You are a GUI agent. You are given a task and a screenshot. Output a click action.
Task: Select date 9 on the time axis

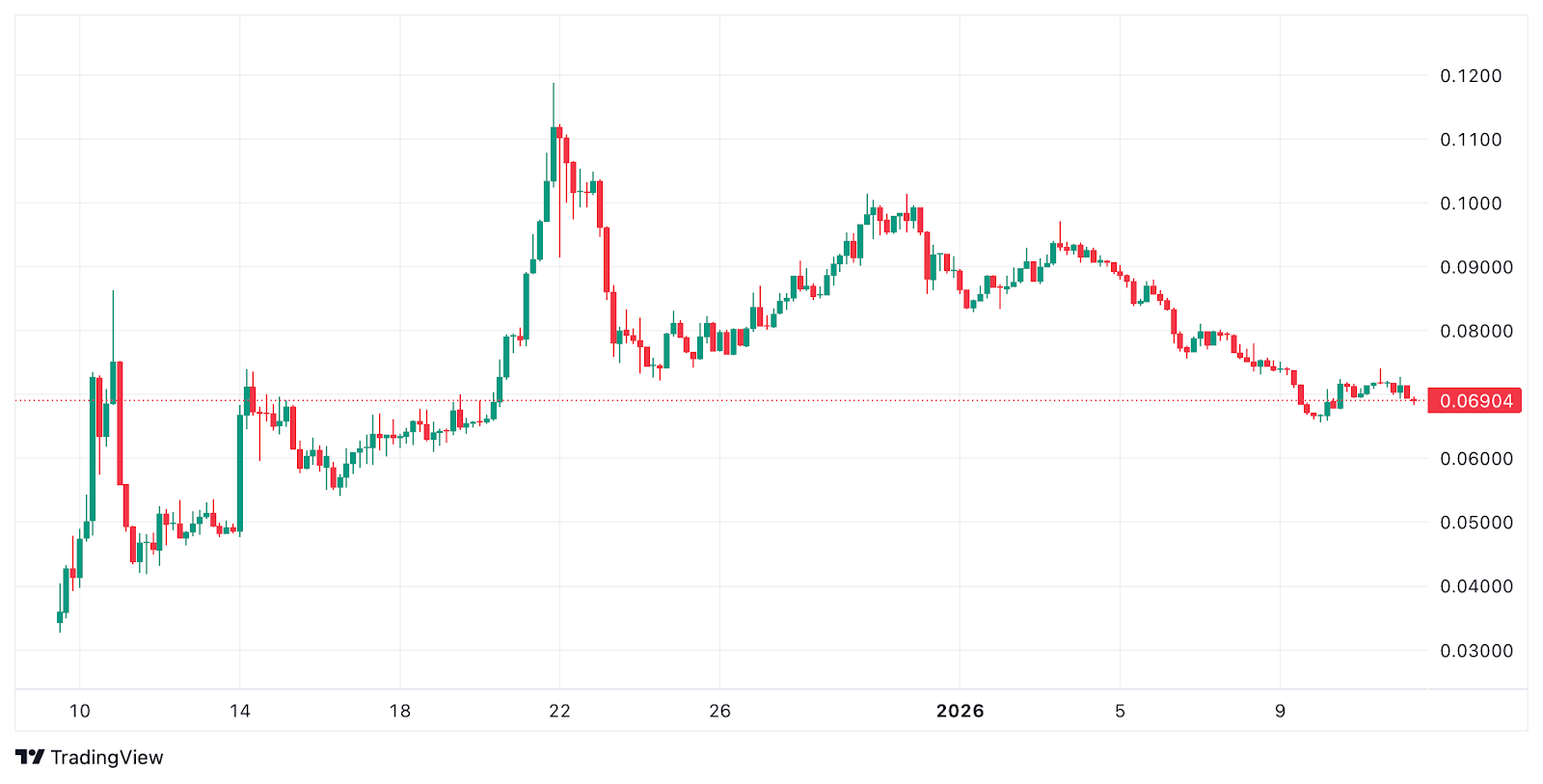click(1280, 712)
